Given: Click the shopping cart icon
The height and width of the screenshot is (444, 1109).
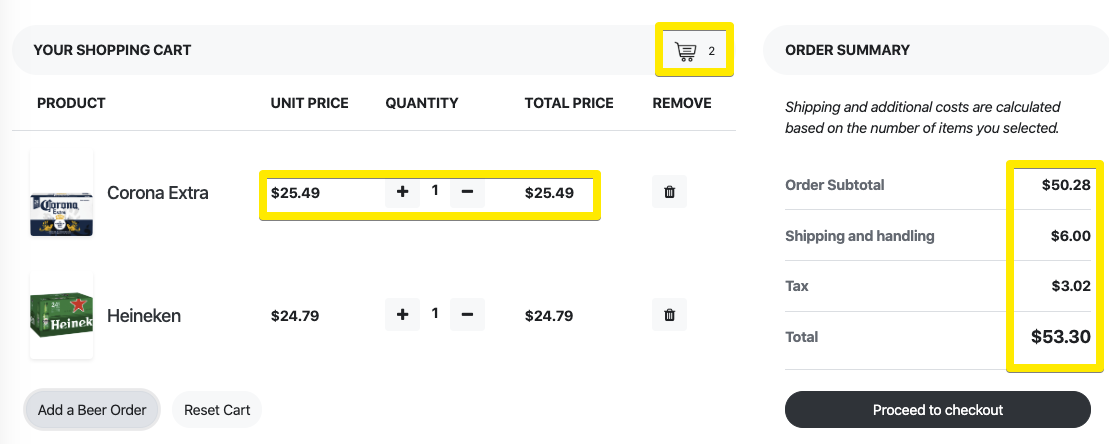Looking at the screenshot, I should coord(686,51).
